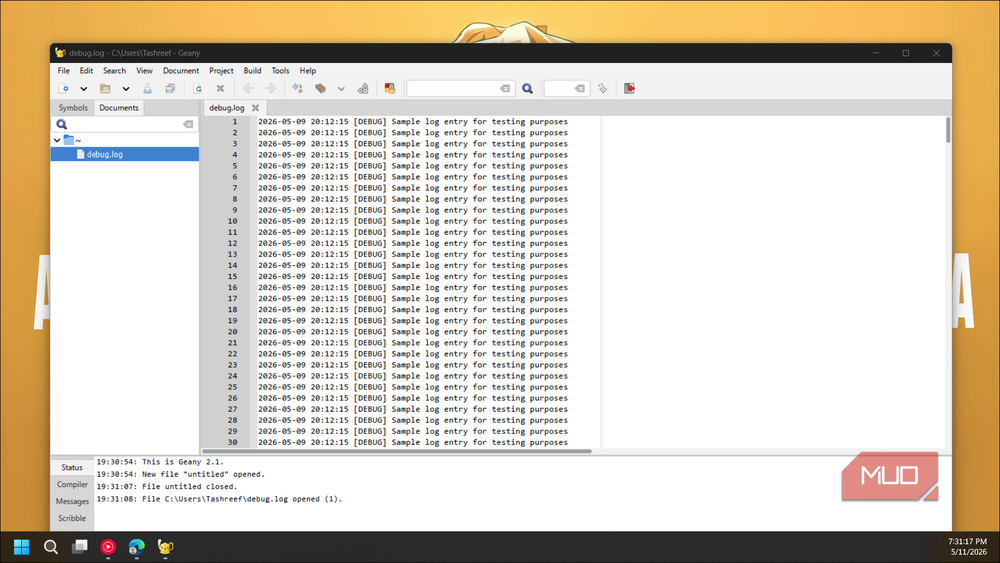Viewport: 1000px width, 563px height.
Task: Open the Help menu
Action: pyautogui.click(x=308, y=71)
